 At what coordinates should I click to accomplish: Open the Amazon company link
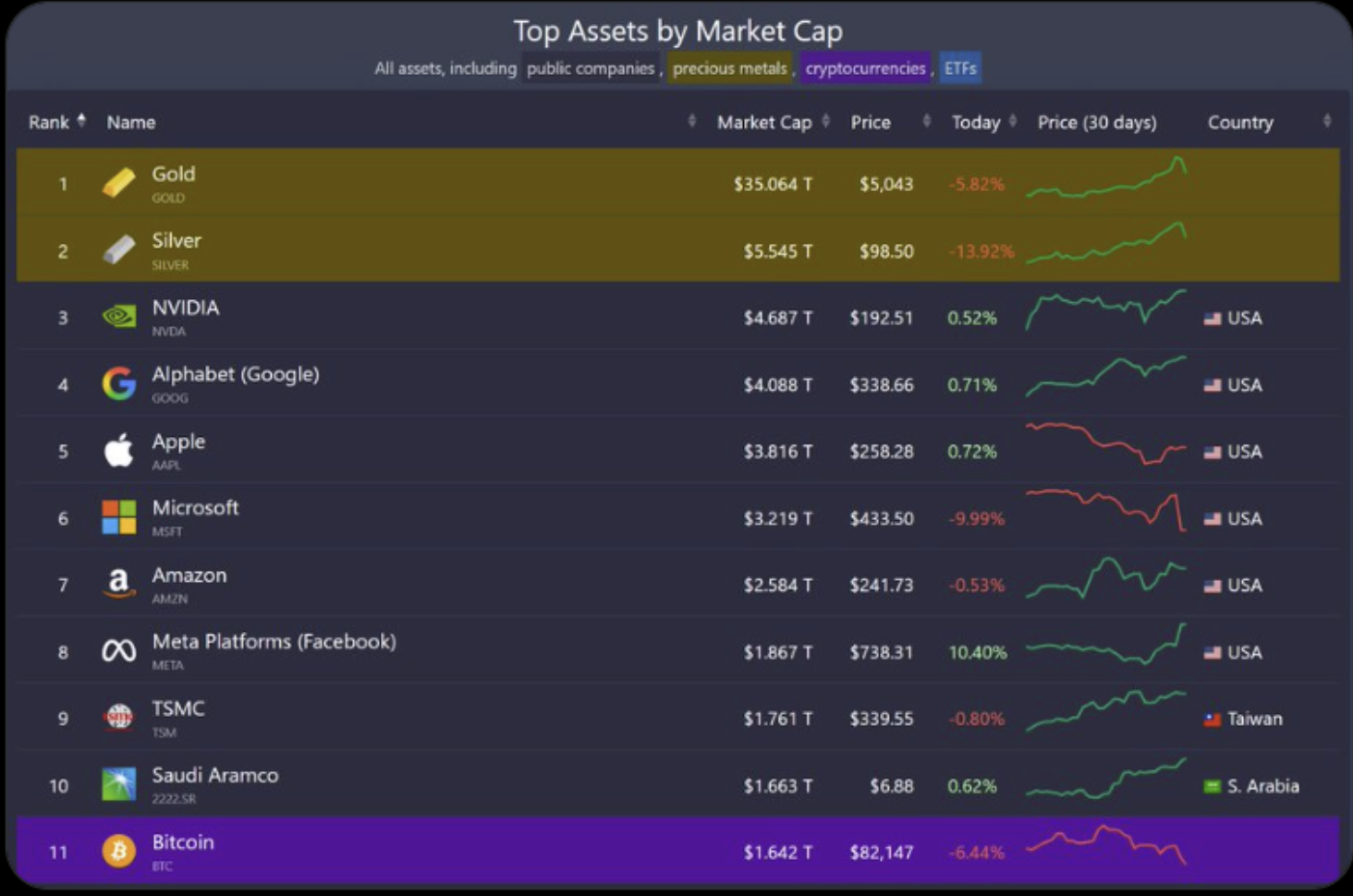pos(189,575)
